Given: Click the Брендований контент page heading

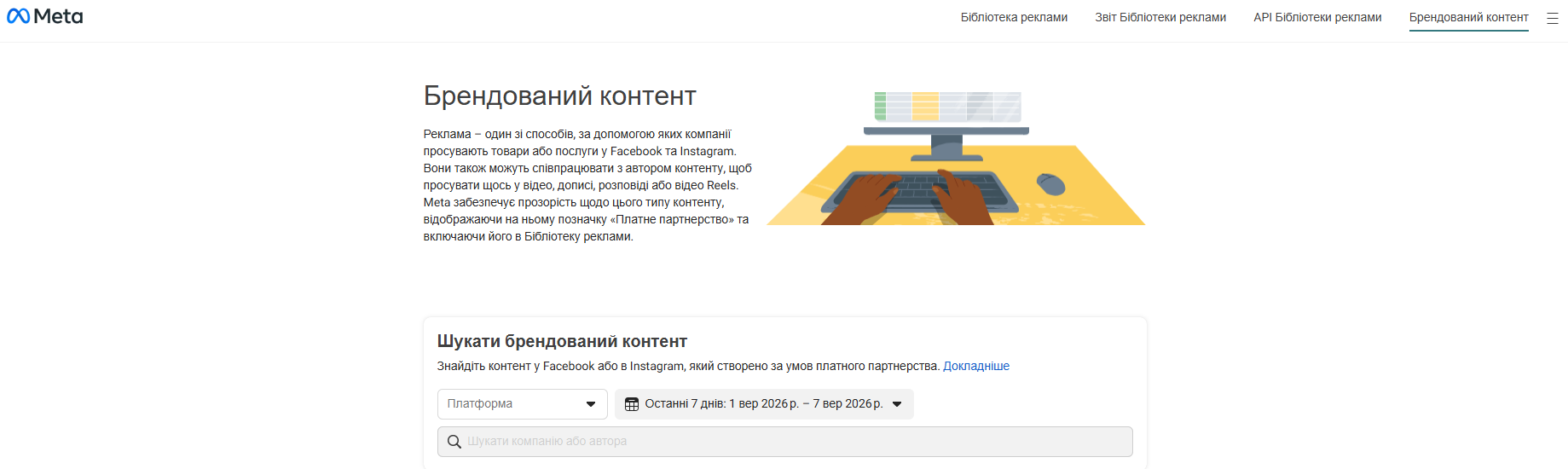Looking at the screenshot, I should 560,96.
